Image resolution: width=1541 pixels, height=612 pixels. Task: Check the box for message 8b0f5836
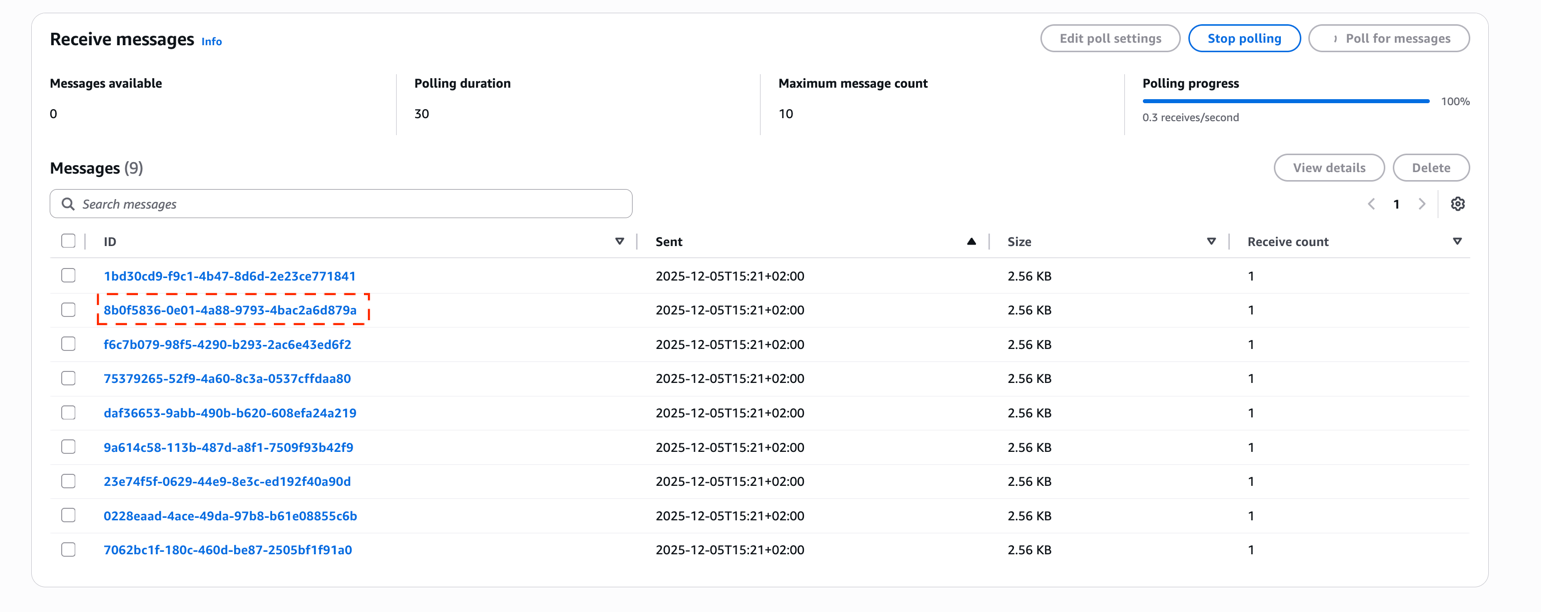(x=68, y=310)
